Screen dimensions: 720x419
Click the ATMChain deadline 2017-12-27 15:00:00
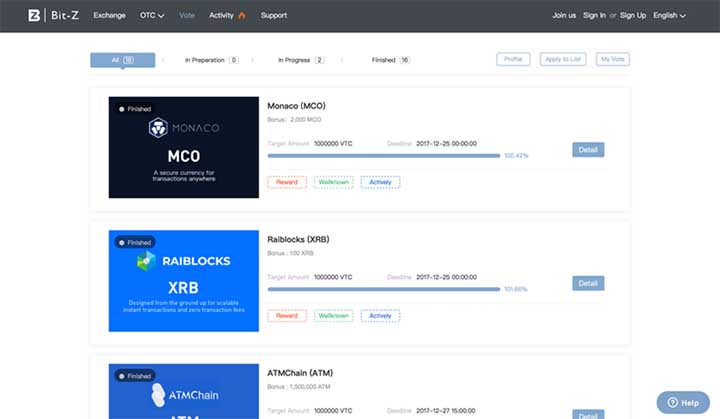coord(445,411)
